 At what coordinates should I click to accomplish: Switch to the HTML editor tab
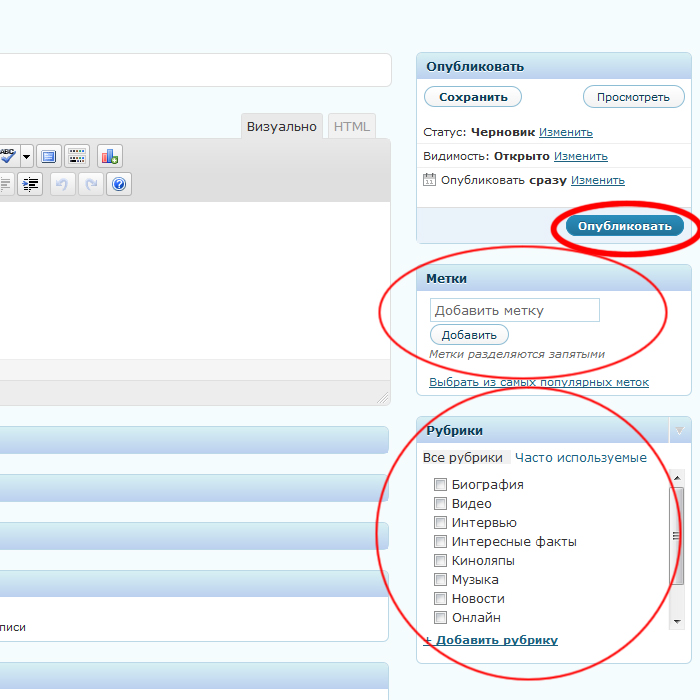351,126
